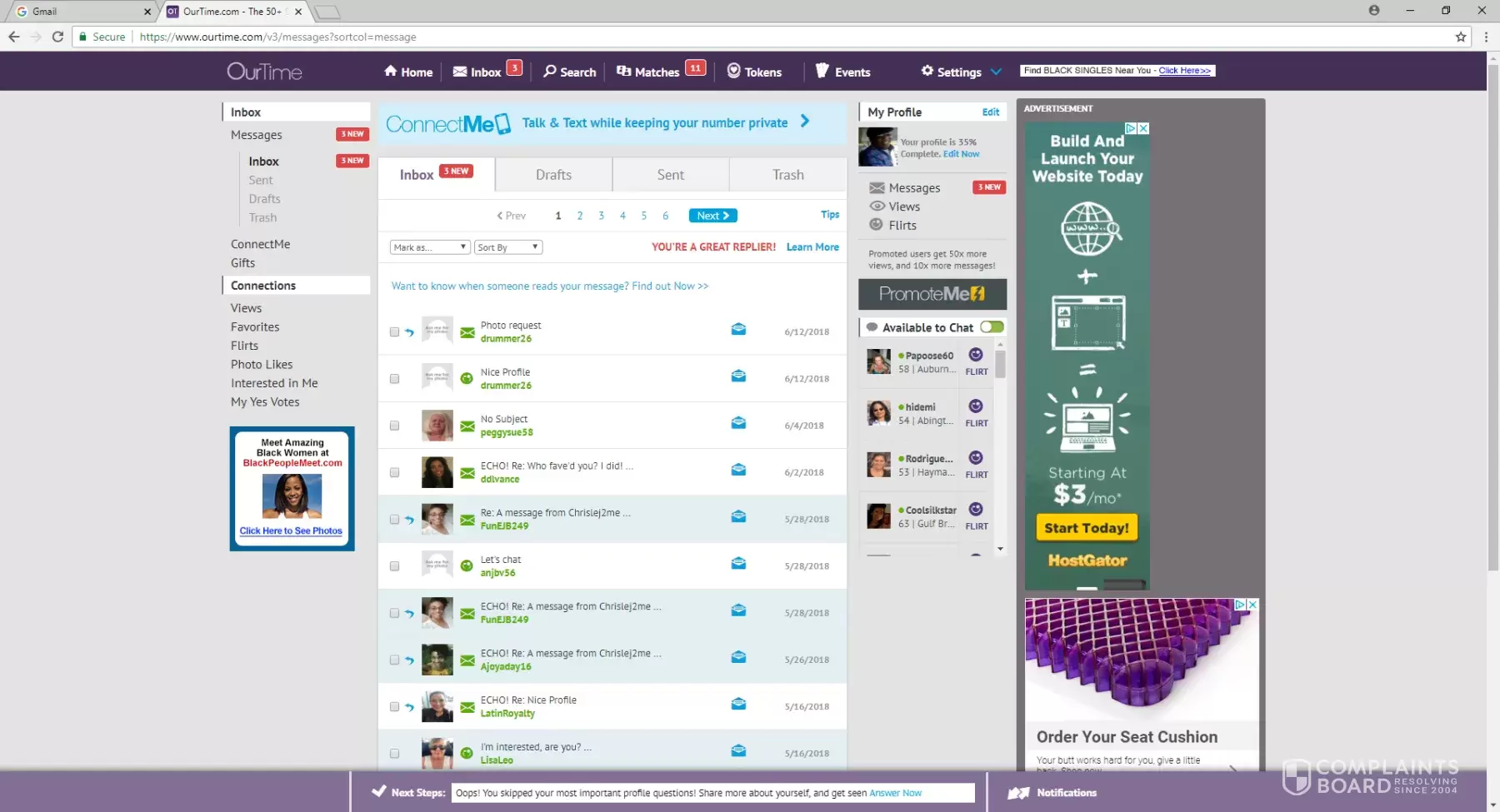Click my profile photo thumbnail
This screenshot has height=812, width=1500.
877,147
